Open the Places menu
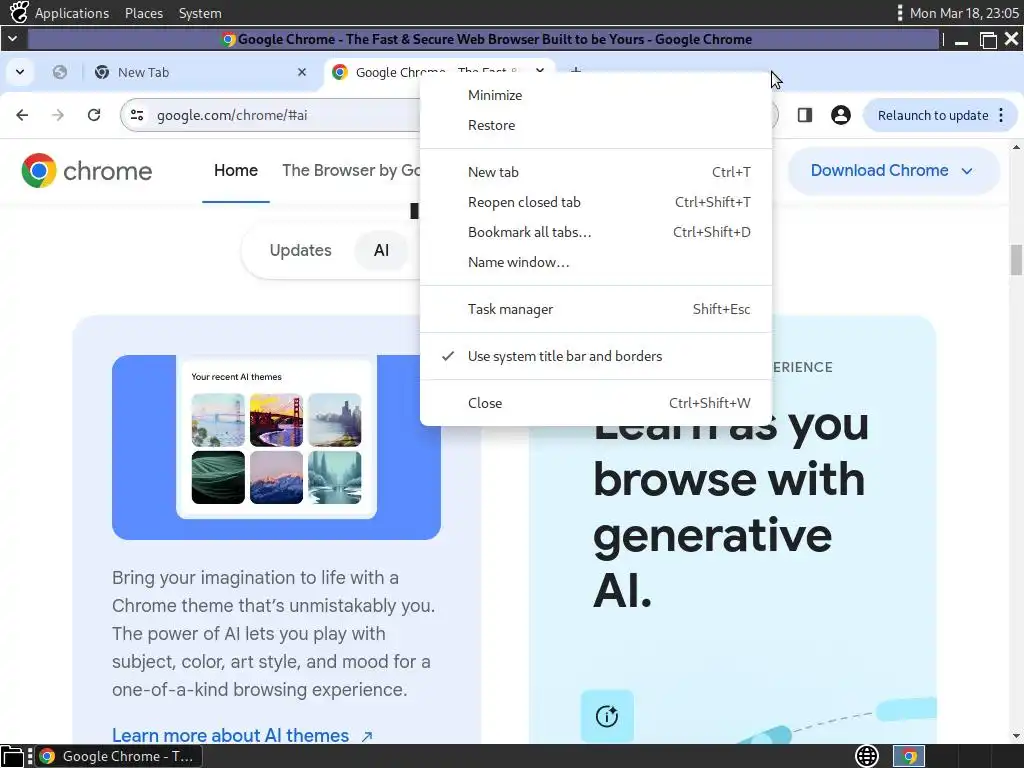This screenshot has width=1024, height=768. point(144,13)
